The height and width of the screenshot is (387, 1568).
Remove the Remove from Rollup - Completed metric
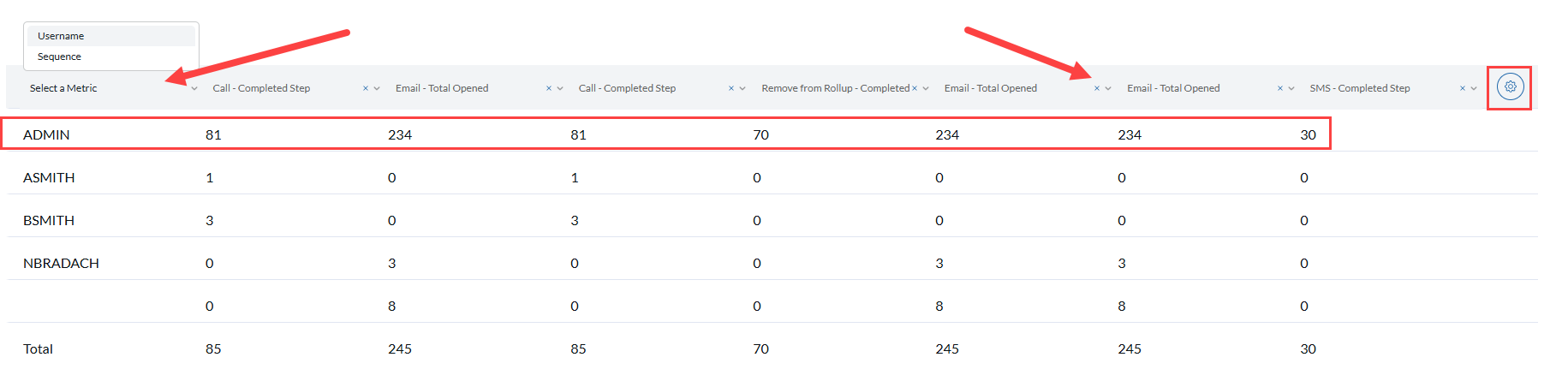[x=915, y=88]
